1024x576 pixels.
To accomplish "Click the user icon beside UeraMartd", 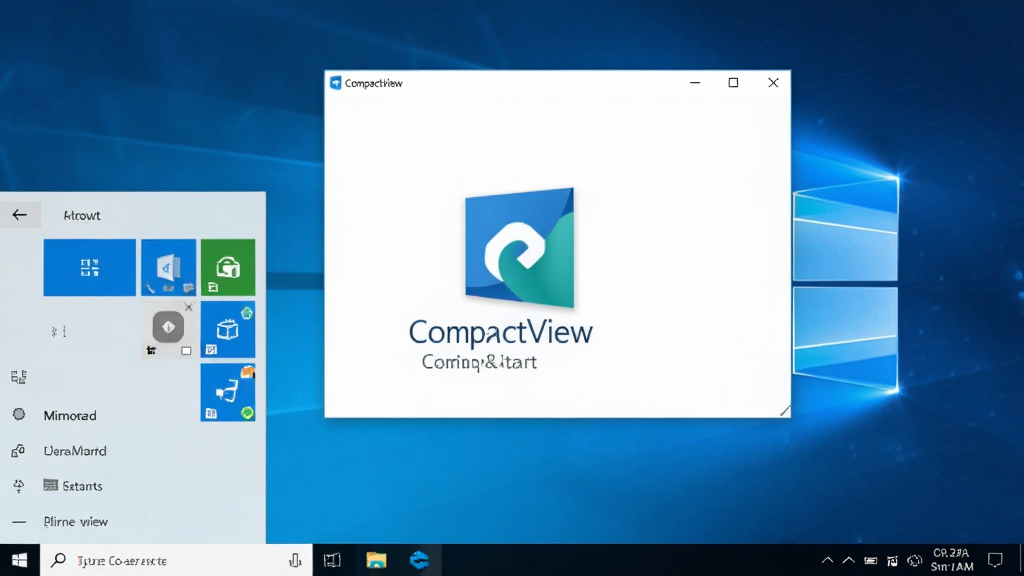I will coord(18,451).
